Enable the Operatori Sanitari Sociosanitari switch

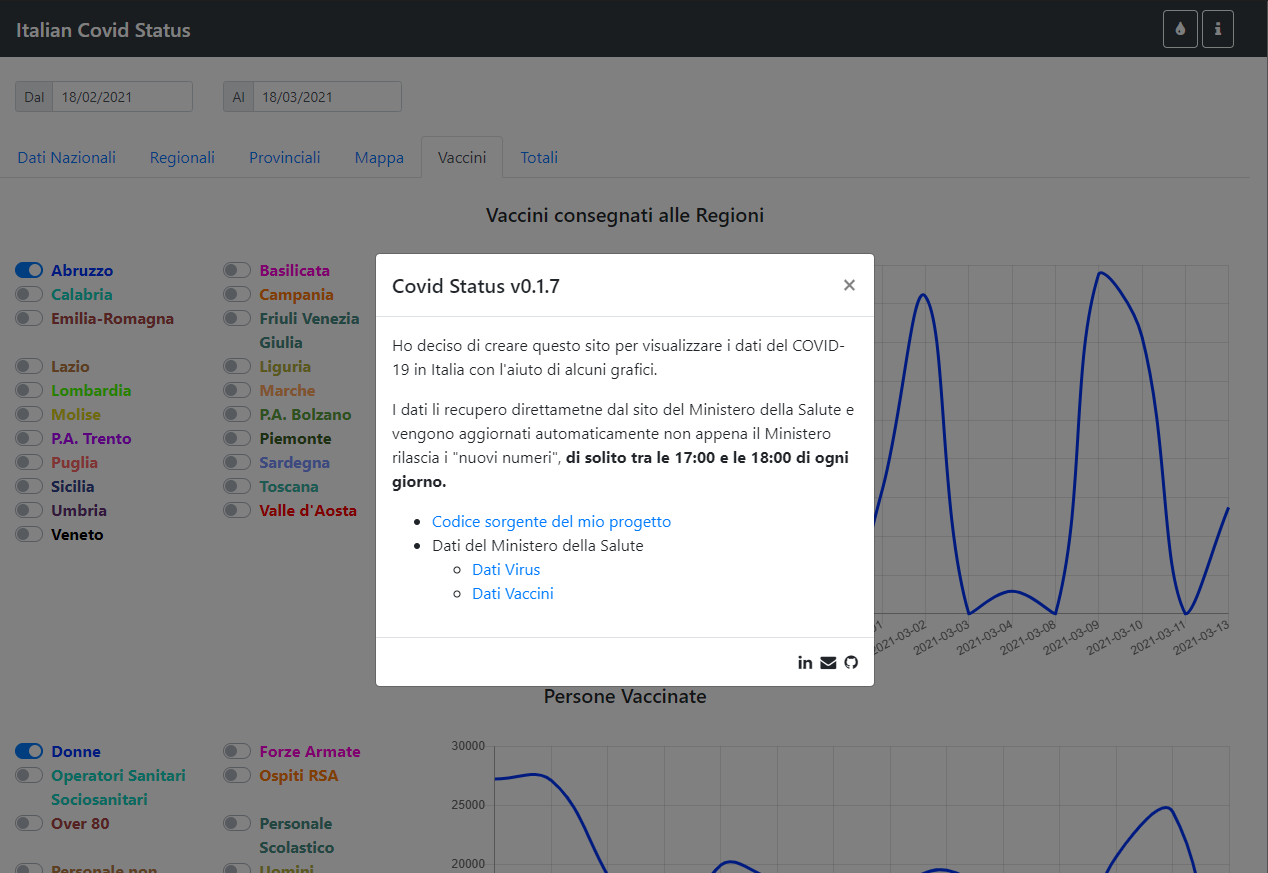coord(29,775)
